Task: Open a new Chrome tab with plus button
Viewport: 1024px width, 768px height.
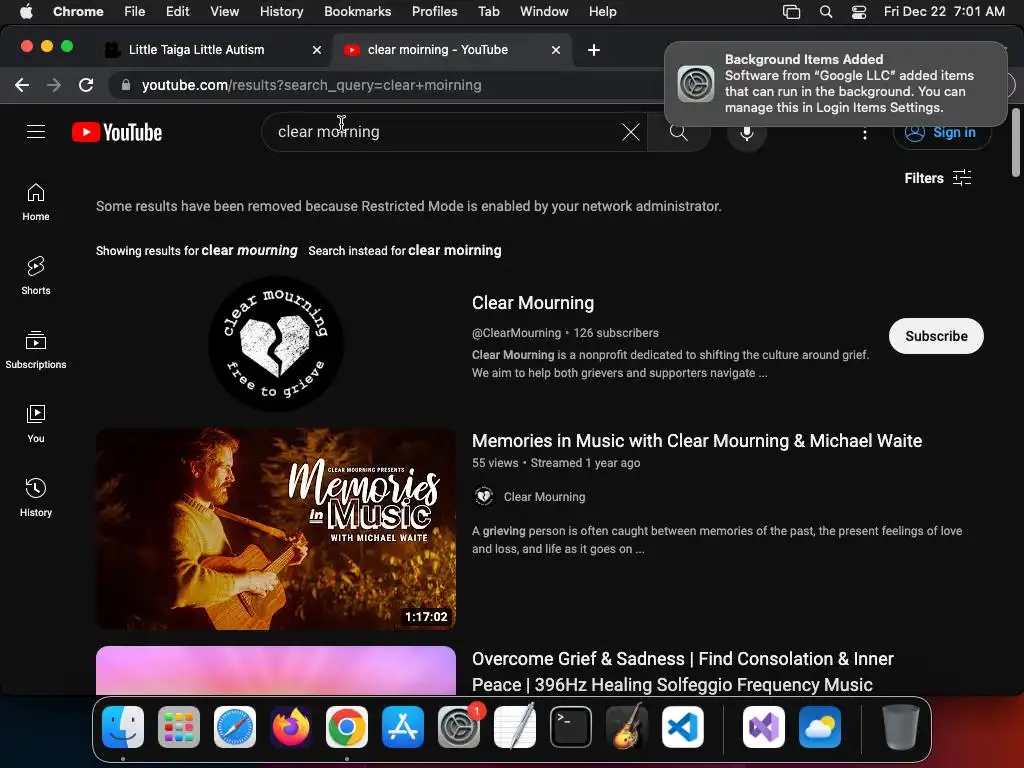Action: (594, 50)
